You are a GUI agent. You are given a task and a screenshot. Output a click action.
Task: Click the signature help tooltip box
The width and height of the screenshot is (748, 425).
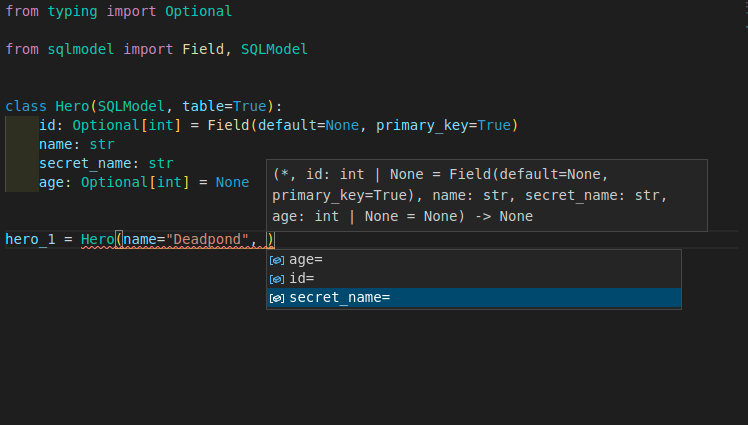coord(486,195)
